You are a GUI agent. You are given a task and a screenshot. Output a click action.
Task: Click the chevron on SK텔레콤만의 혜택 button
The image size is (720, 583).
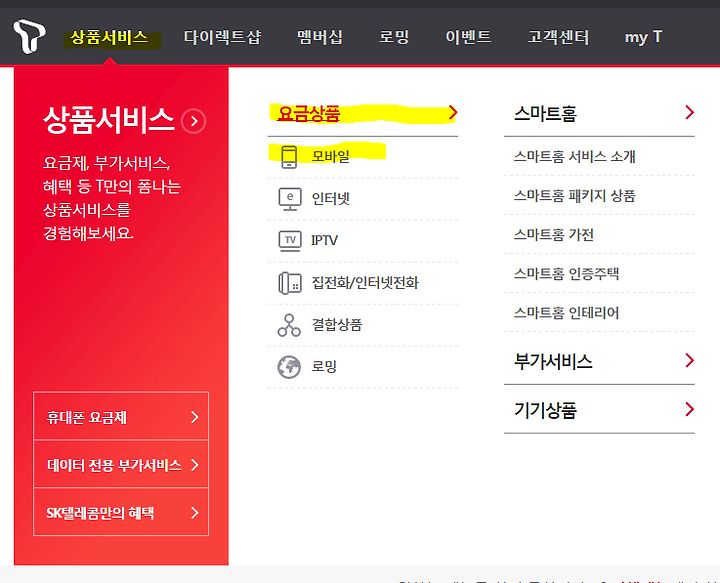pos(195,512)
